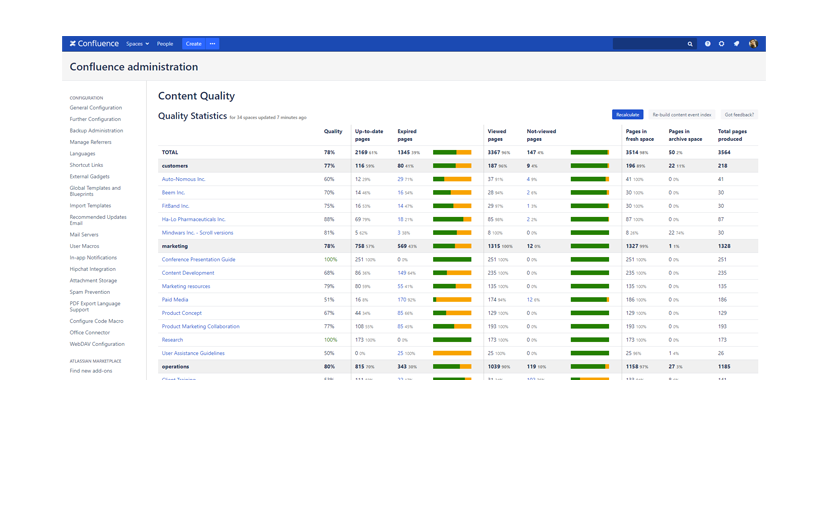Viewport: 828px width, 510px height.
Task: Click the Up-to-date pages column header
Action: pos(369,135)
